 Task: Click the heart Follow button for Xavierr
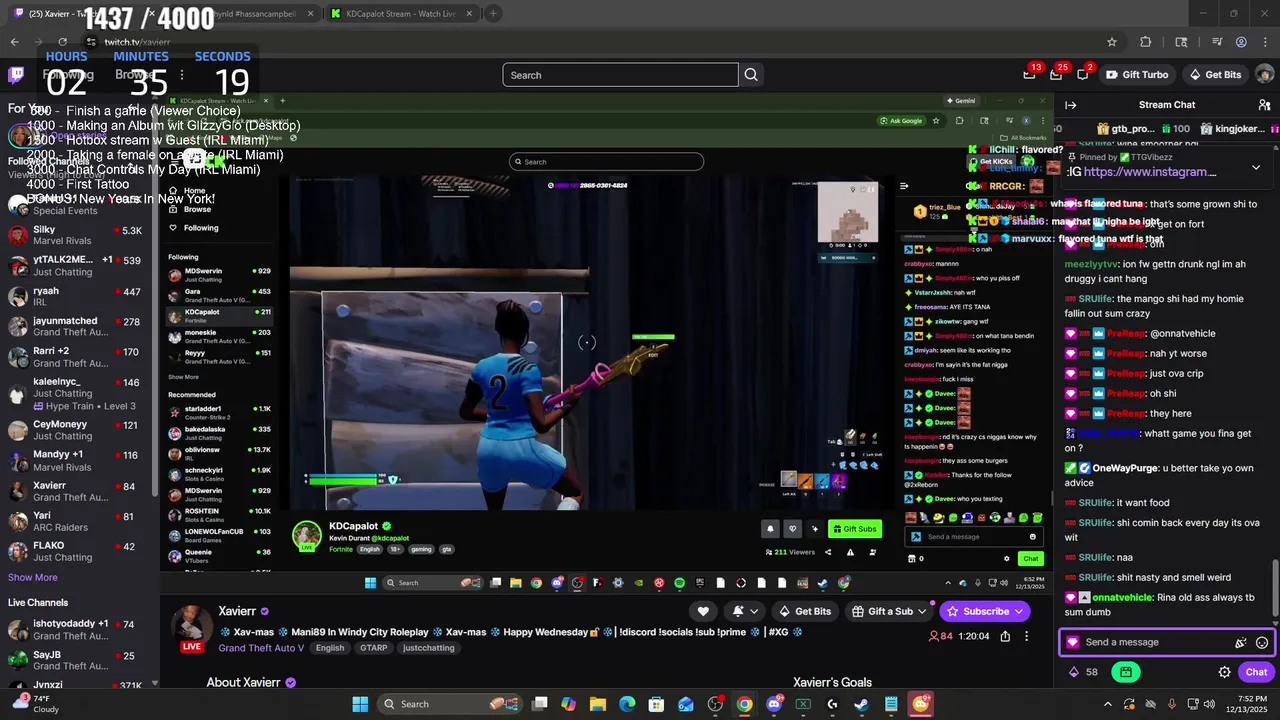point(703,611)
